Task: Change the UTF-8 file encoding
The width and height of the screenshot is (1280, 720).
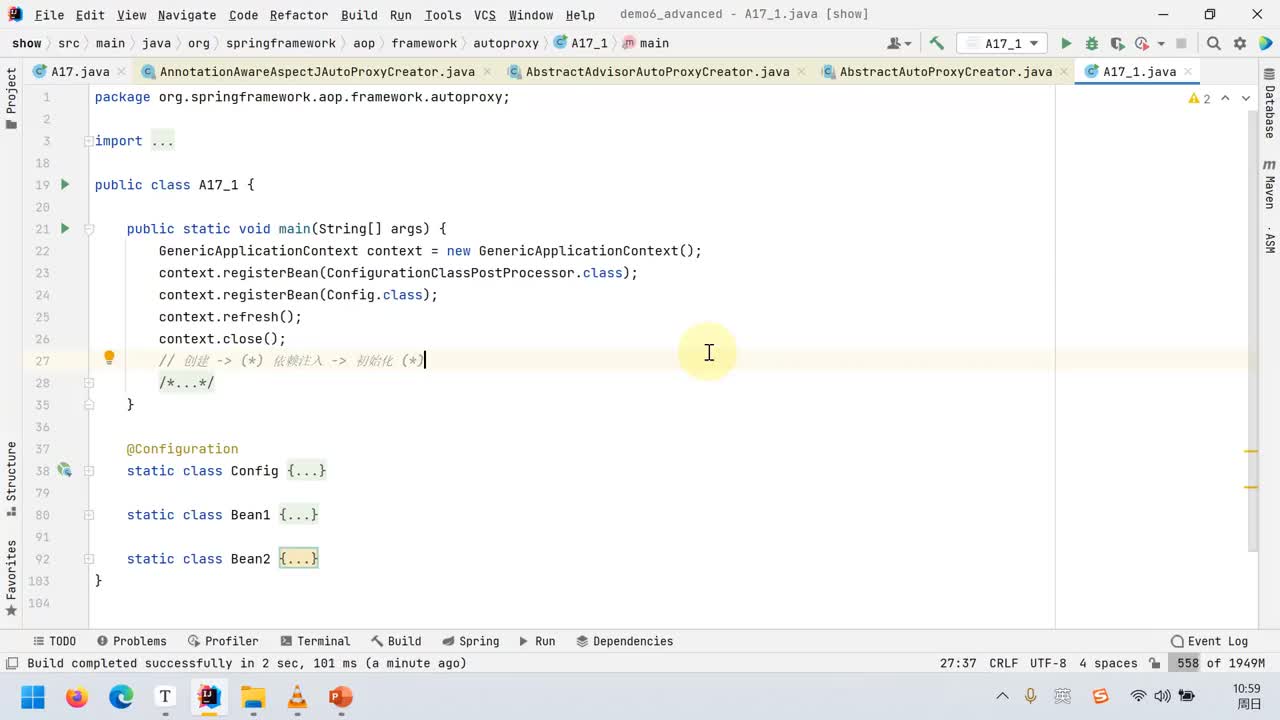Action: pyautogui.click(x=1048, y=663)
